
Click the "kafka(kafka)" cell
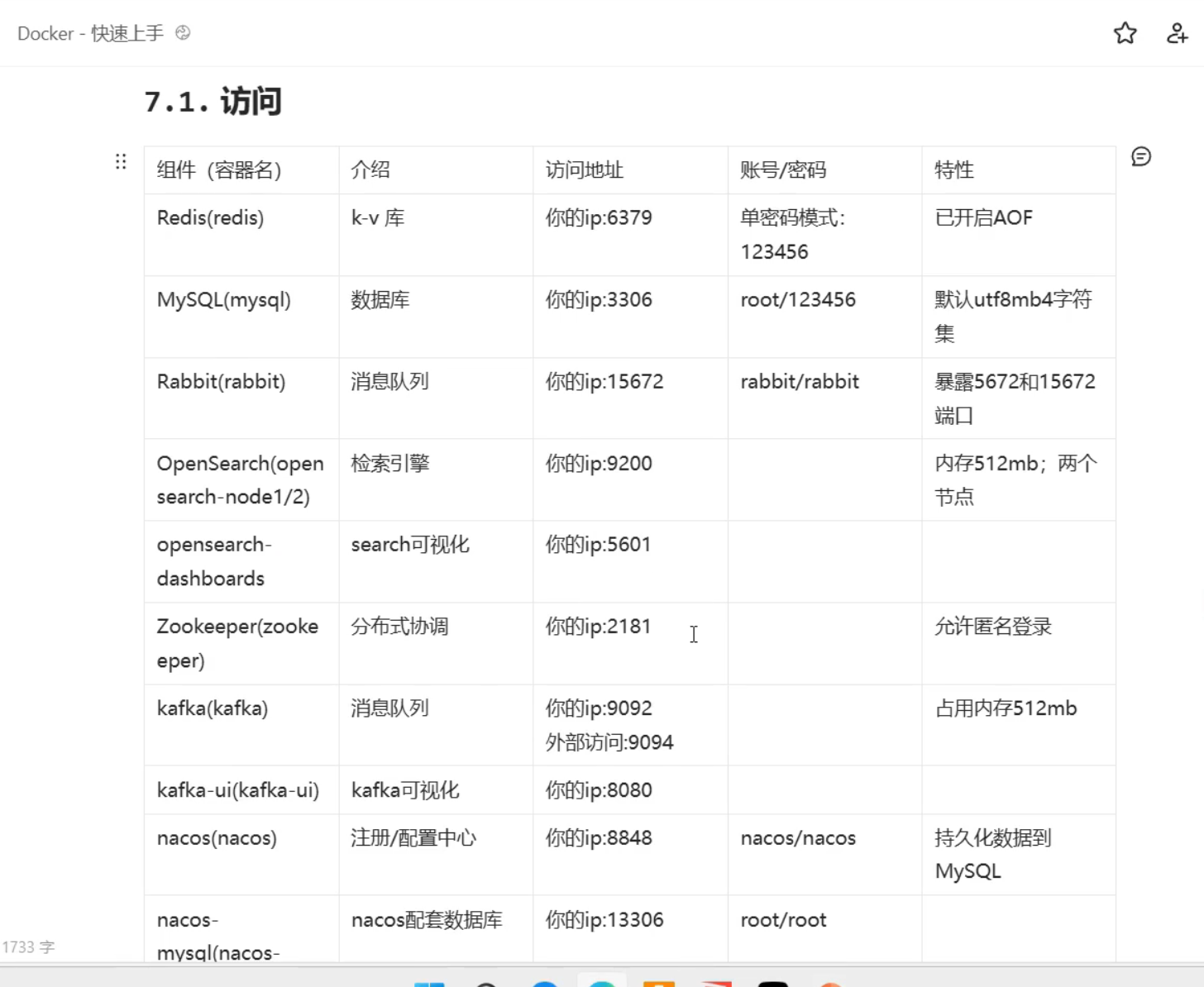point(241,725)
